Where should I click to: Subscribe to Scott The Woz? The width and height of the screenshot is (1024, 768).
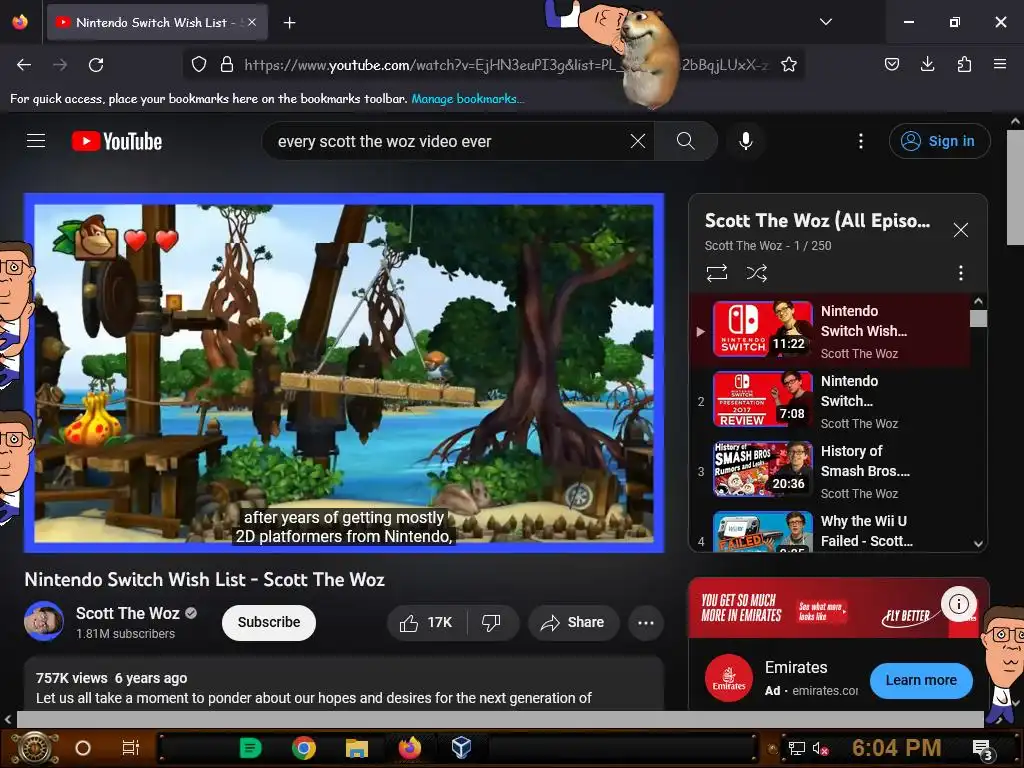click(x=269, y=622)
